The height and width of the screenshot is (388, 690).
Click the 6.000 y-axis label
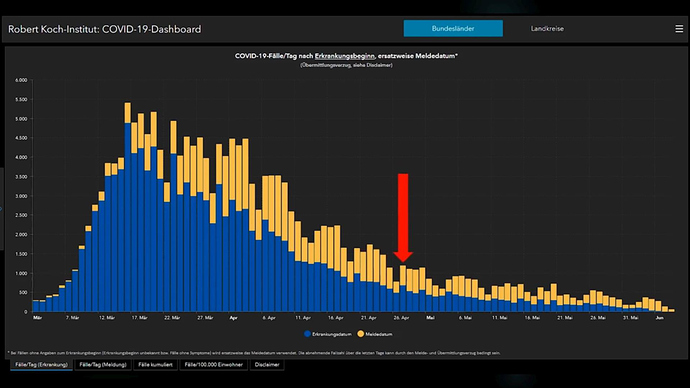[x=21, y=80]
